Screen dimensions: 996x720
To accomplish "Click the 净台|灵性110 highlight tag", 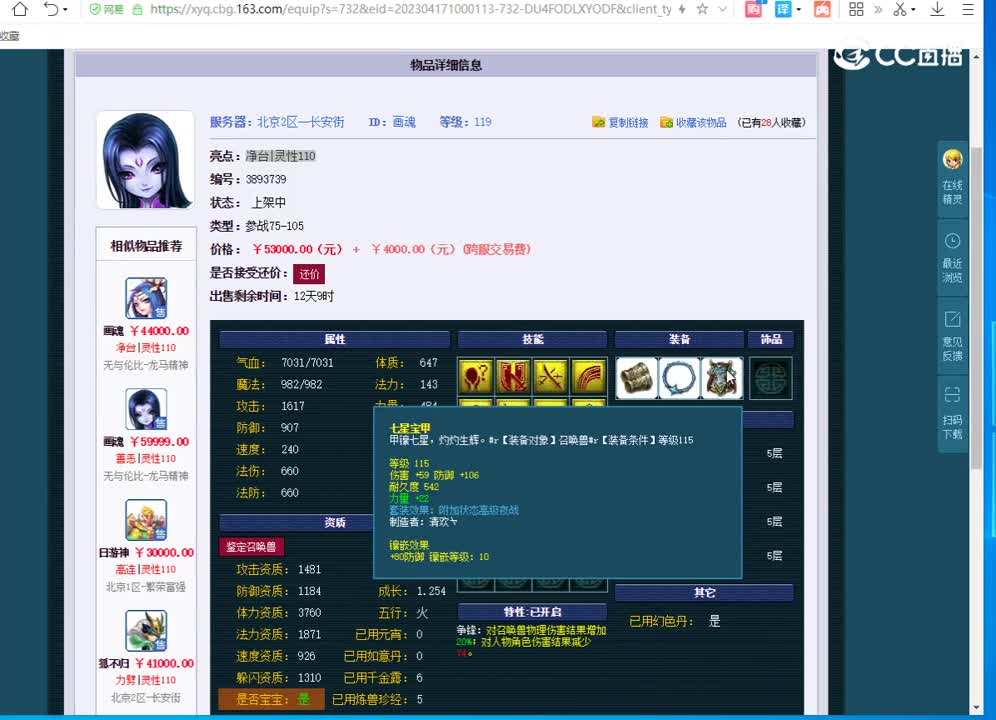I will 280,156.
